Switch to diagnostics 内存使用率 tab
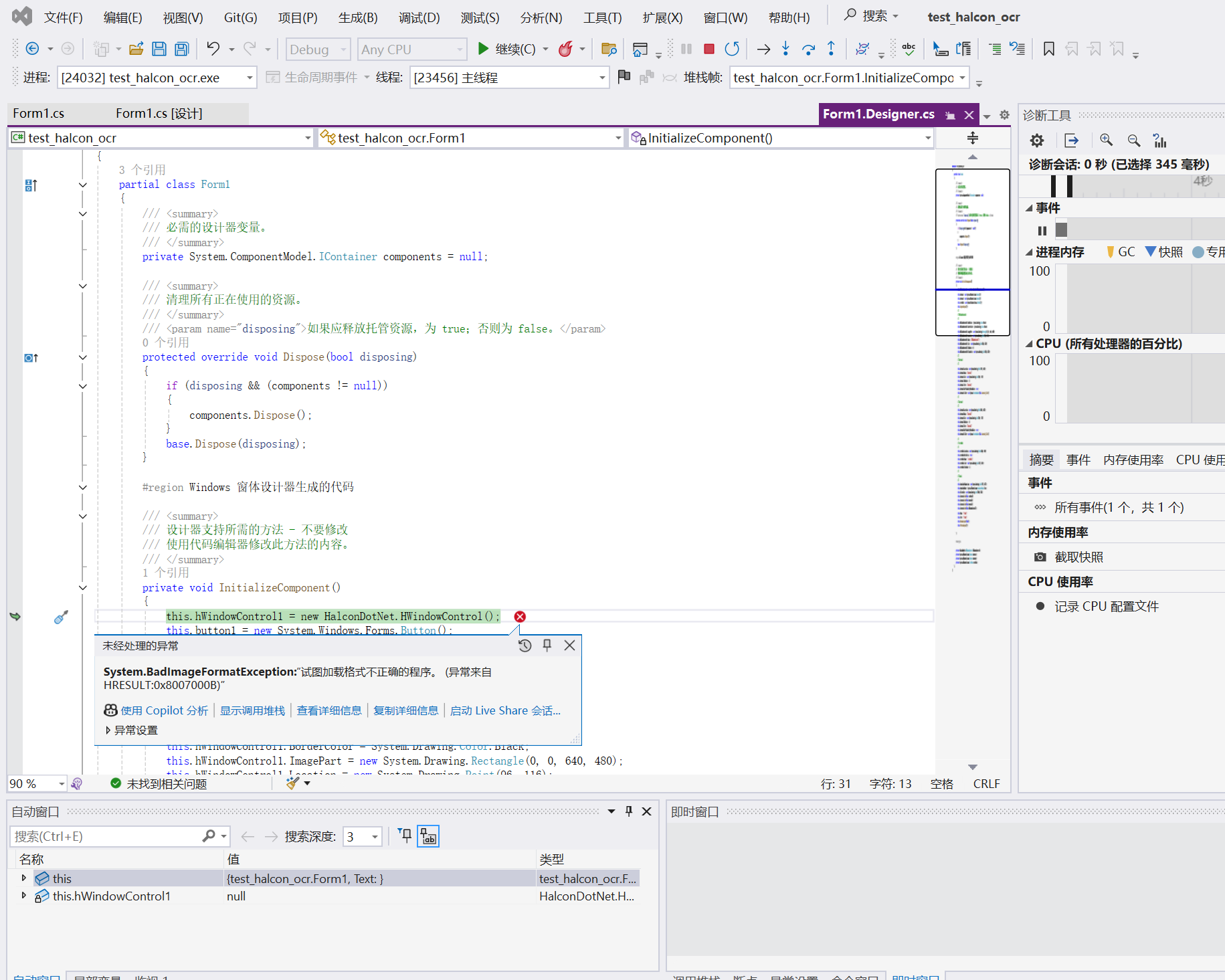 [1133, 460]
